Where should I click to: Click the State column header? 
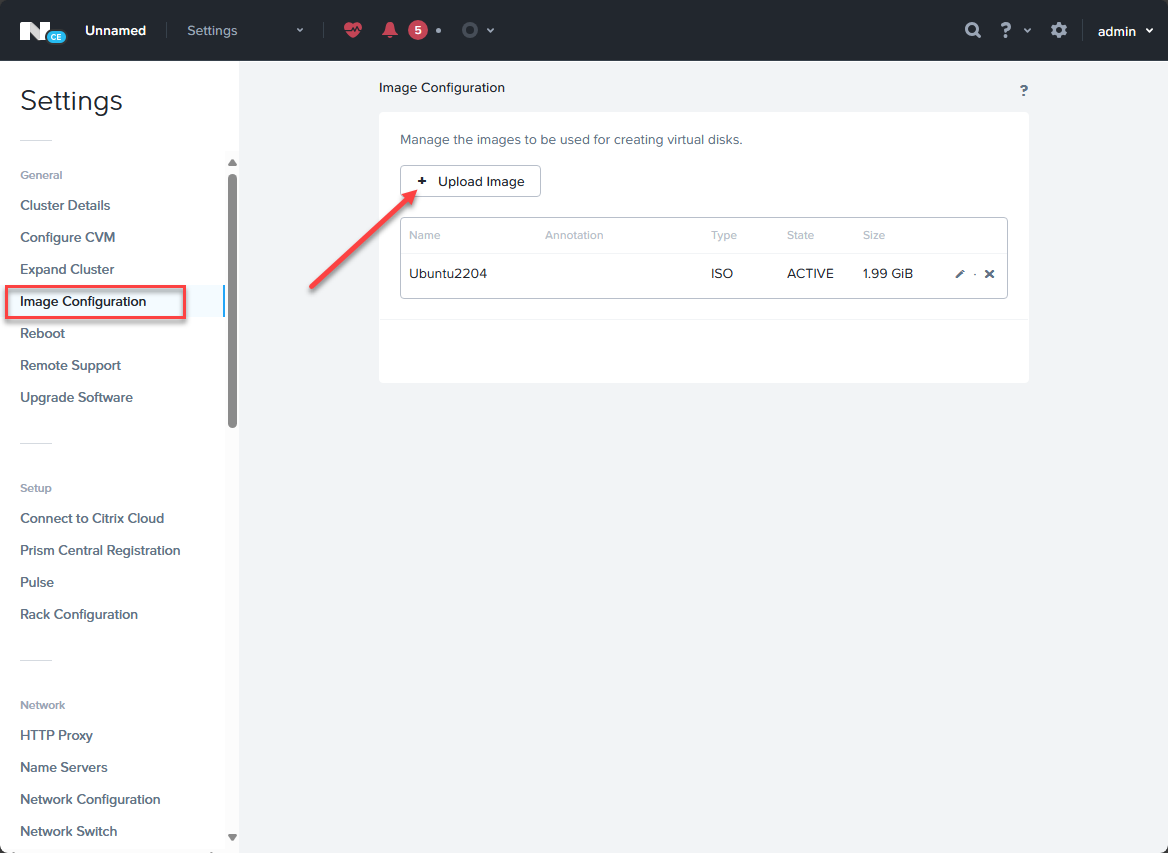[x=800, y=235]
